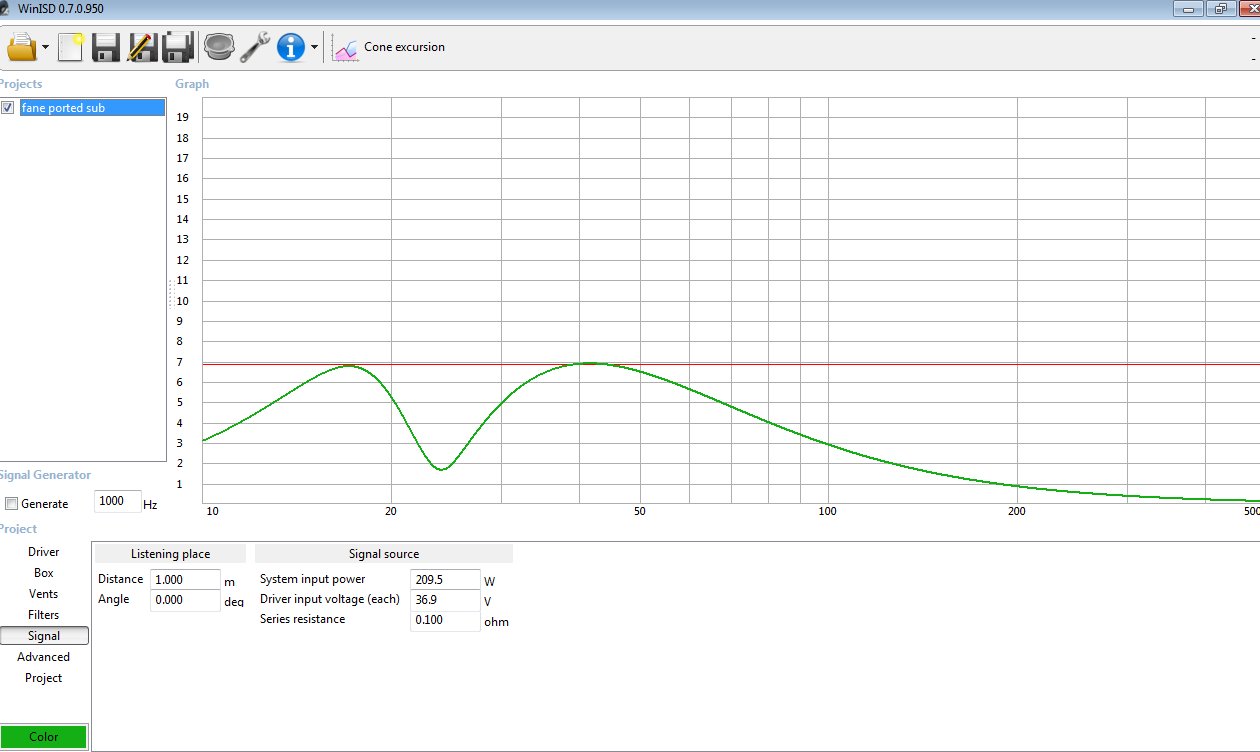Image resolution: width=1260 pixels, height=752 pixels.
Task: Expand the open project dropdown arrow
Action: coord(46,47)
